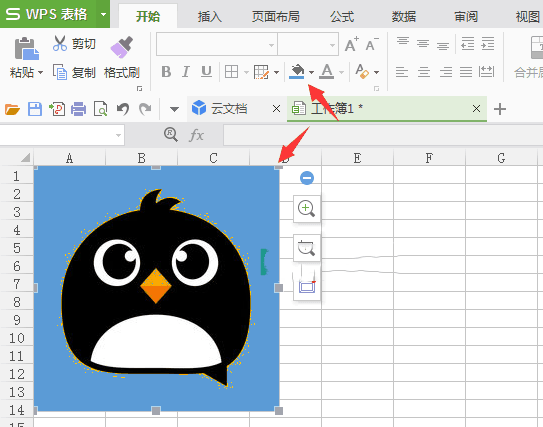Expand the quick access toolbar dropdown
543x427 pixels.
click(x=174, y=110)
